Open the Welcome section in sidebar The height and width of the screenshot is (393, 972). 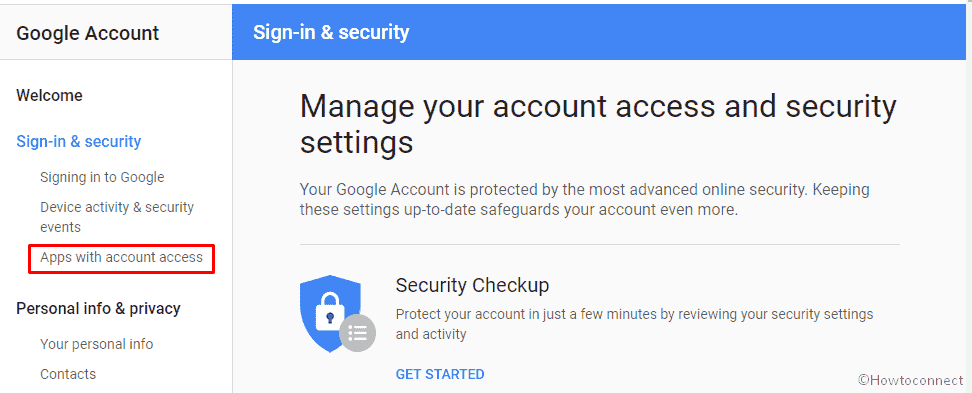pos(49,95)
